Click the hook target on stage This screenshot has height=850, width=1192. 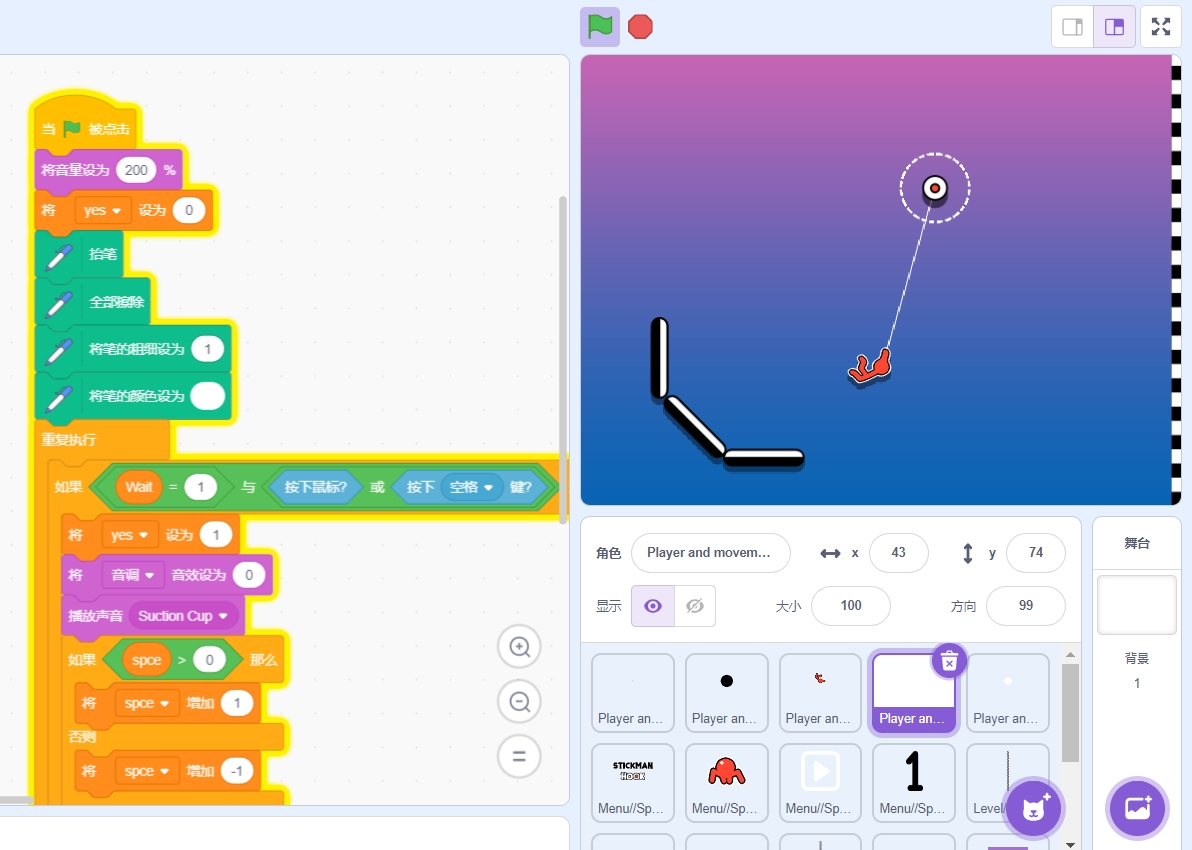coord(935,188)
